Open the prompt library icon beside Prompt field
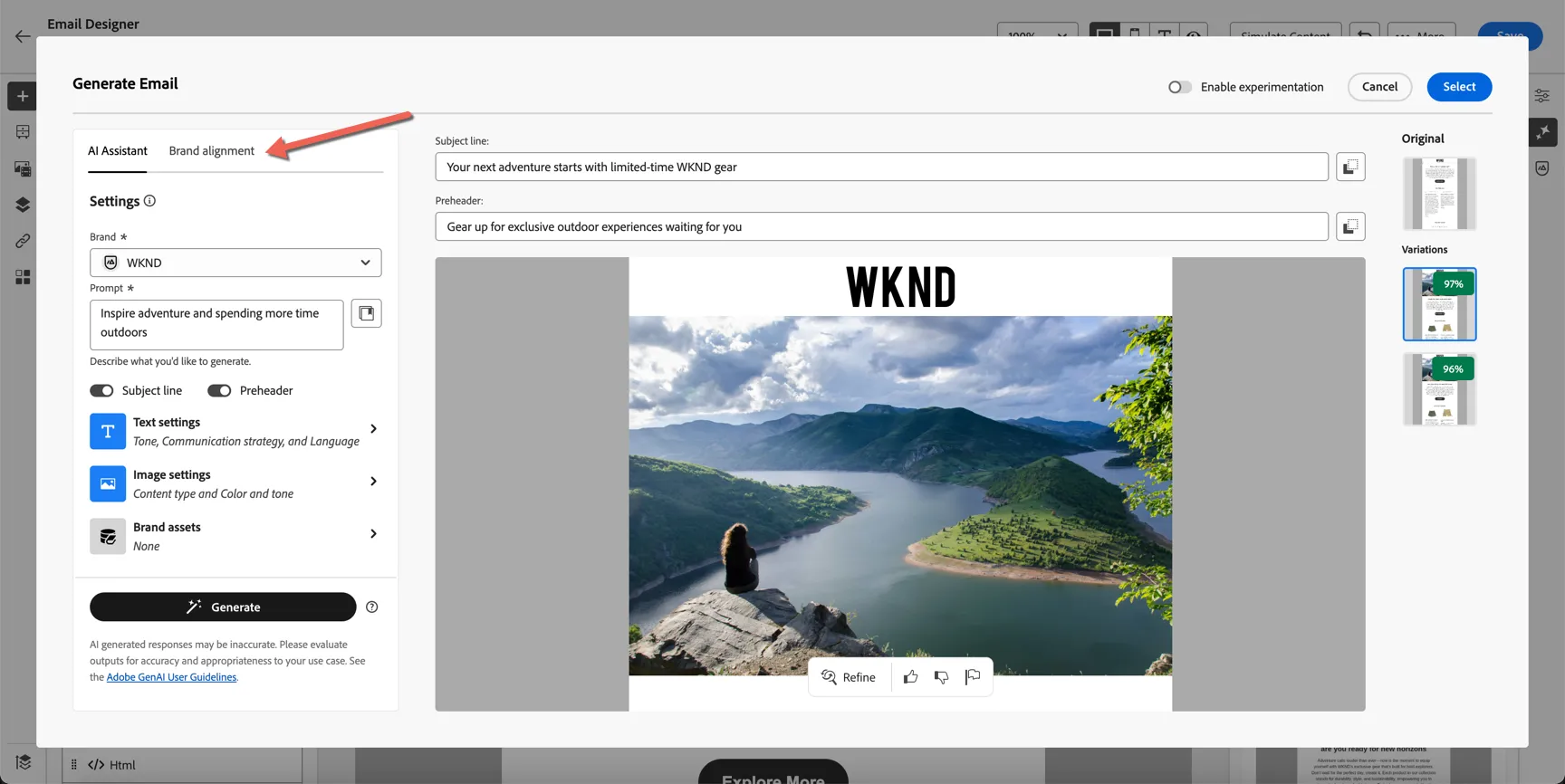The height and width of the screenshot is (784, 1565). coord(366,313)
